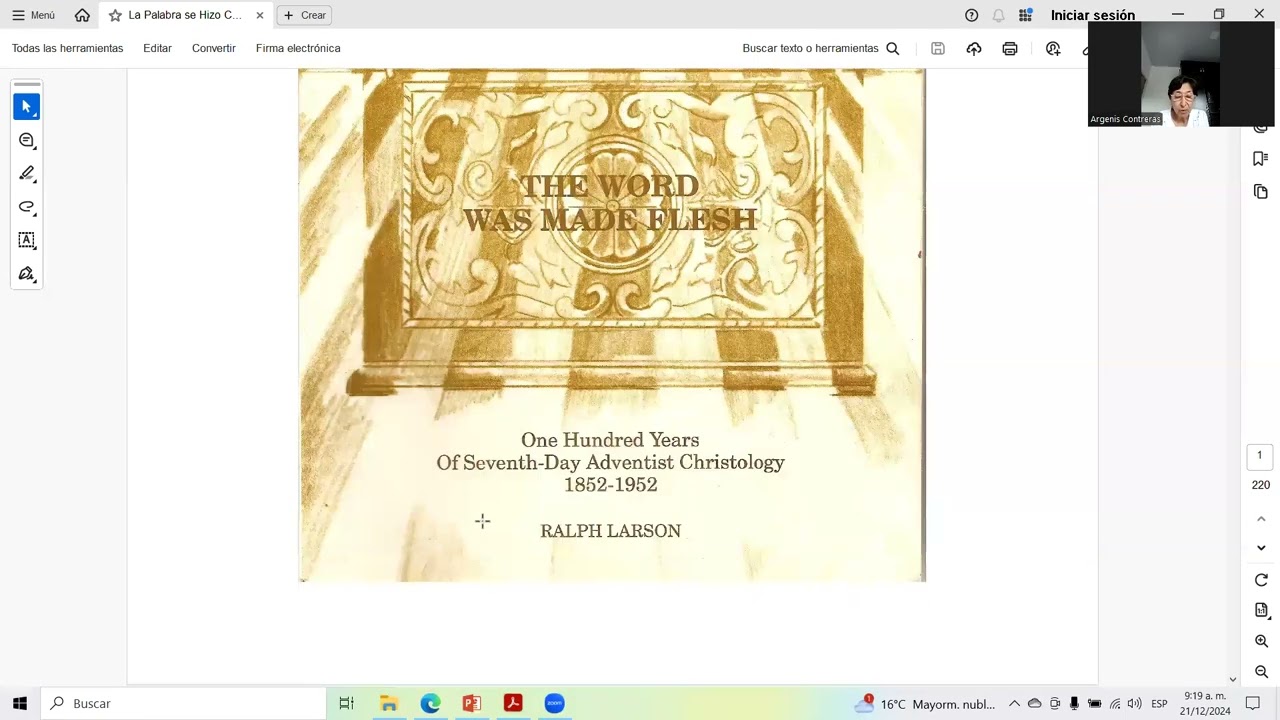Go to the Acrobat home screen icon
The width and height of the screenshot is (1280, 720).
82,15
